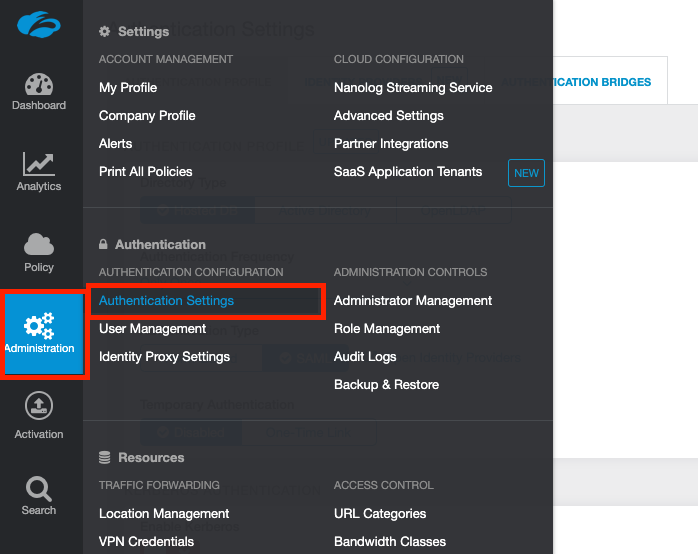Open Authentication Settings menu item
The height and width of the screenshot is (554, 698).
coord(166,300)
